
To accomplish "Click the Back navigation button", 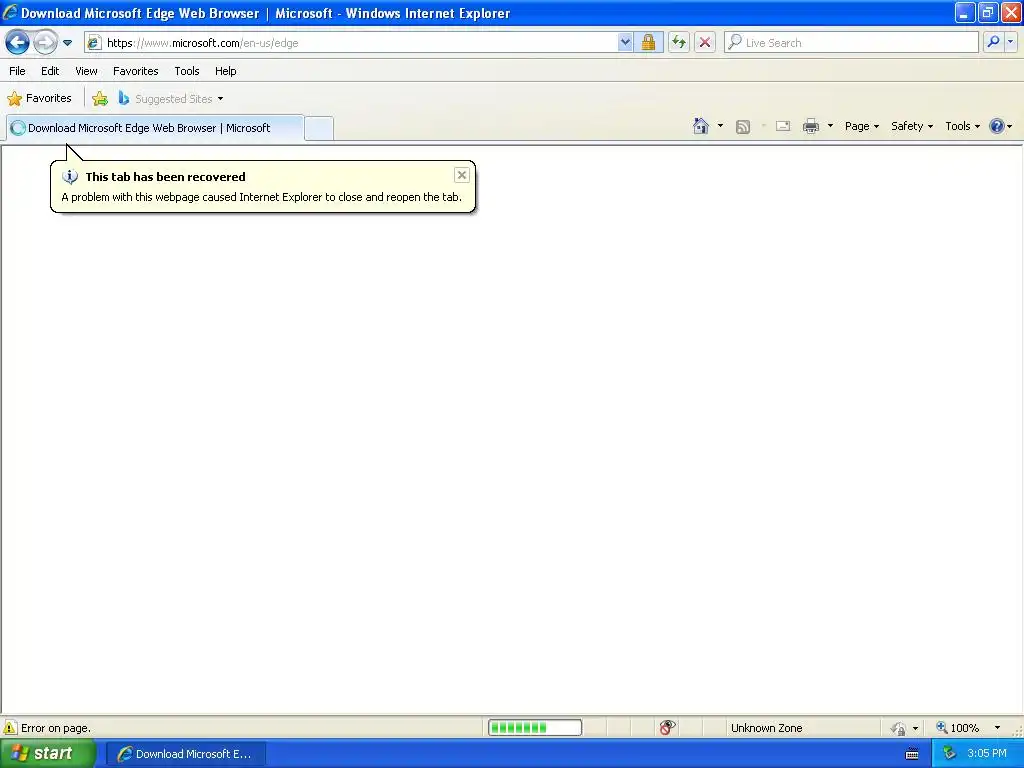I will (x=18, y=43).
